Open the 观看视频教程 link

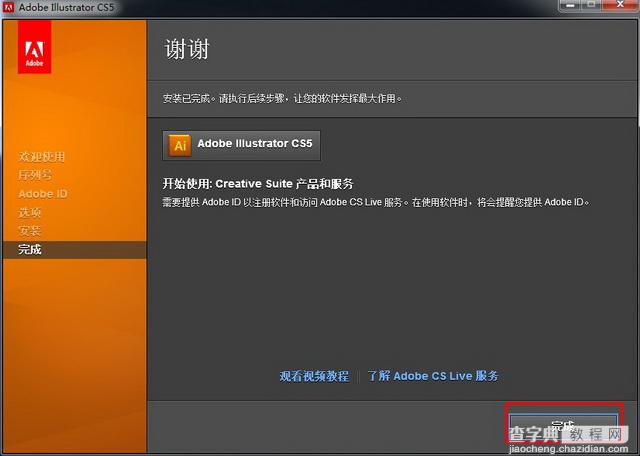(314, 376)
